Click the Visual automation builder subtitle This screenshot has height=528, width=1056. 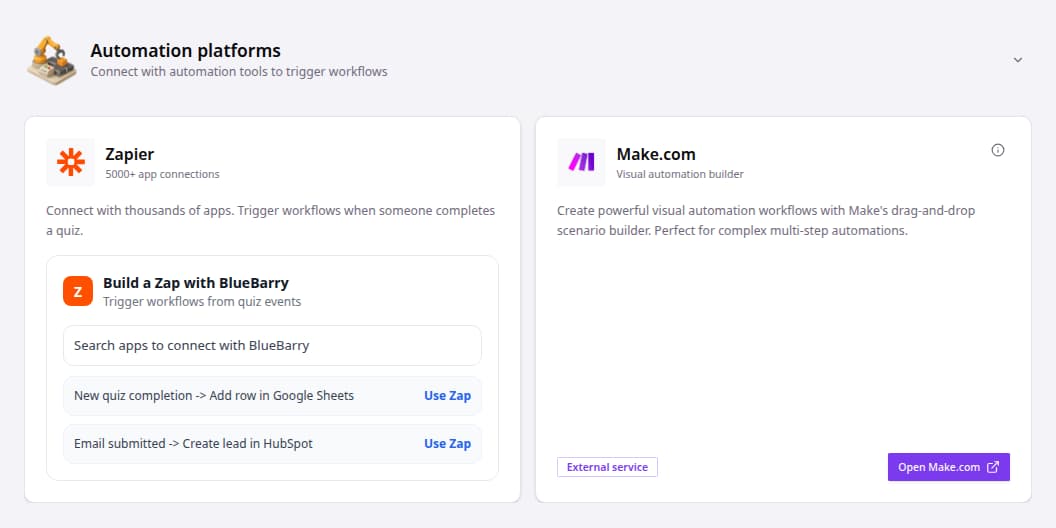pos(680,174)
